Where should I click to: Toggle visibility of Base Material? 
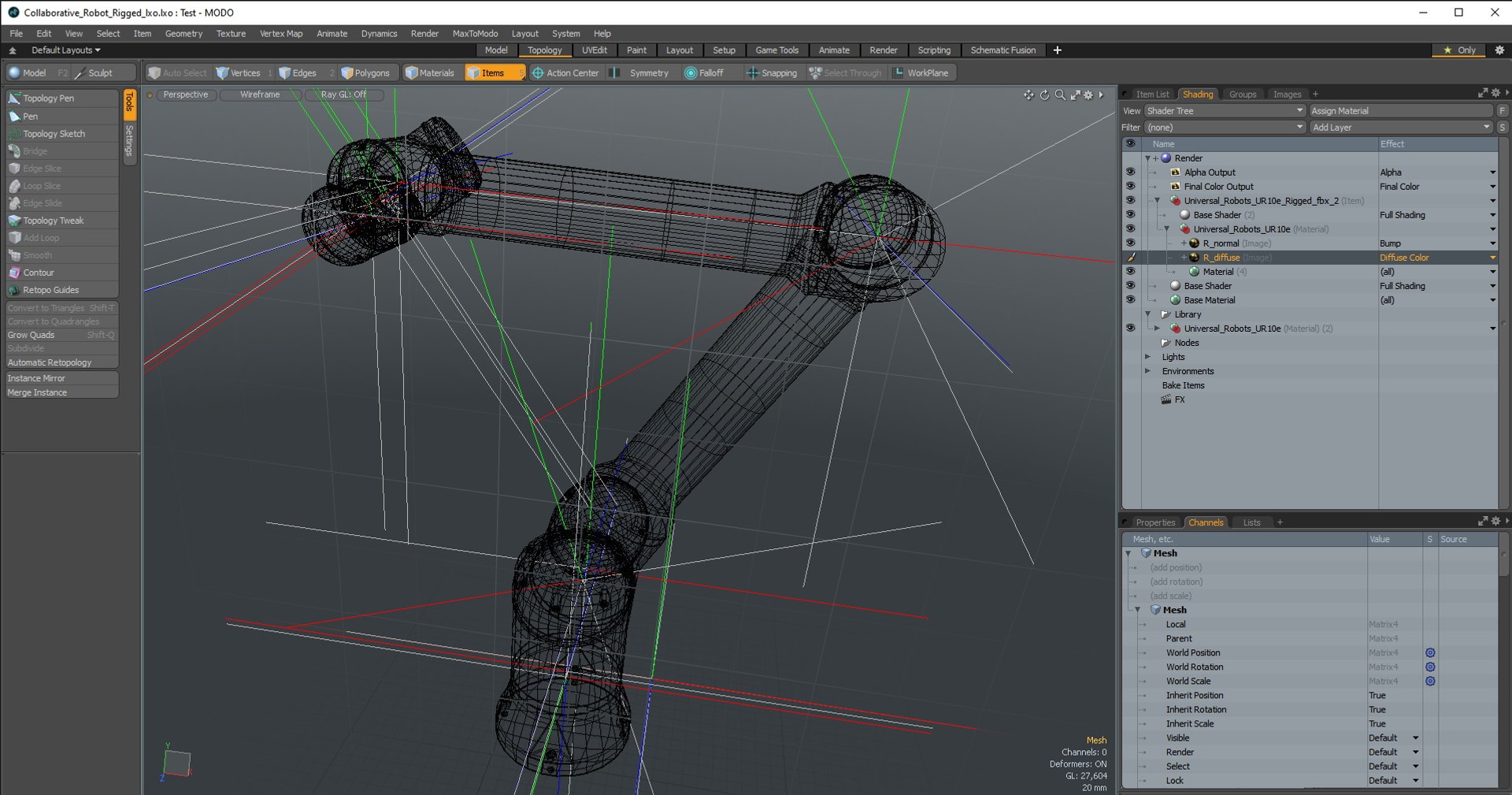[x=1130, y=299]
